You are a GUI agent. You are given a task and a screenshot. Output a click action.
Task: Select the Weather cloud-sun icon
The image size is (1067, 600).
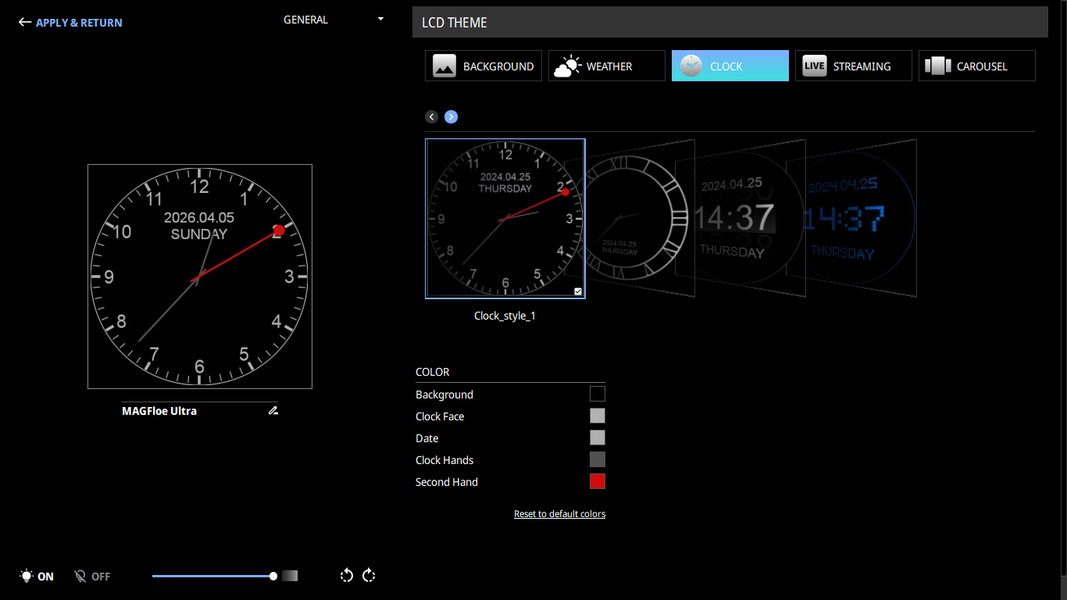pos(567,66)
